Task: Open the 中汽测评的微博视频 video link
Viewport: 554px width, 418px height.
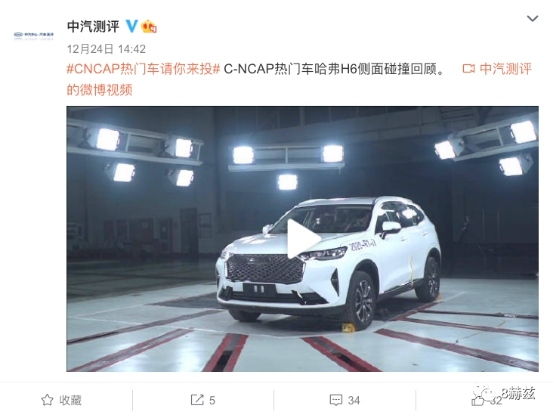Action: coord(299,79)
